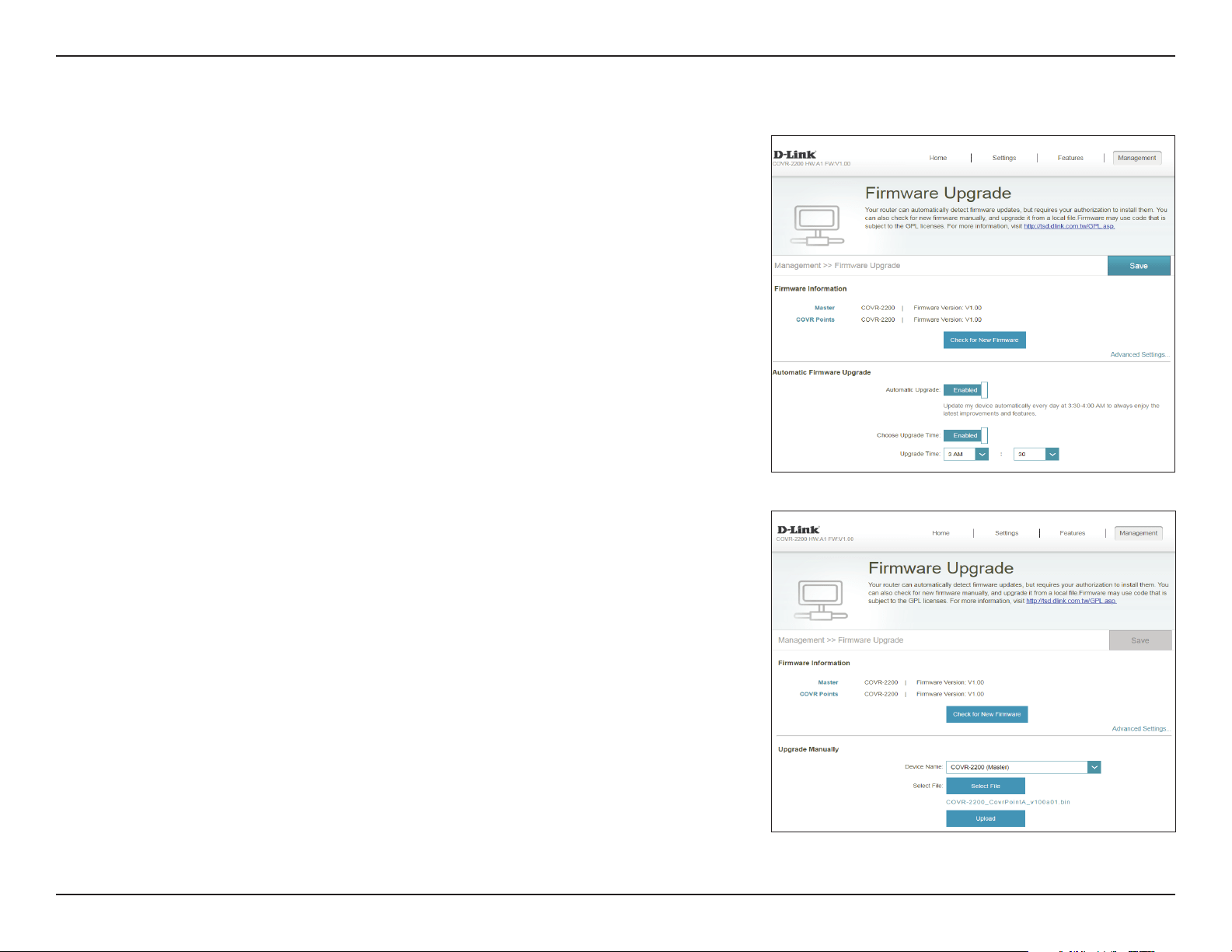Click Management >> Firmware Upgrade breadcrumb in lower screenshot

coord(841,640)
